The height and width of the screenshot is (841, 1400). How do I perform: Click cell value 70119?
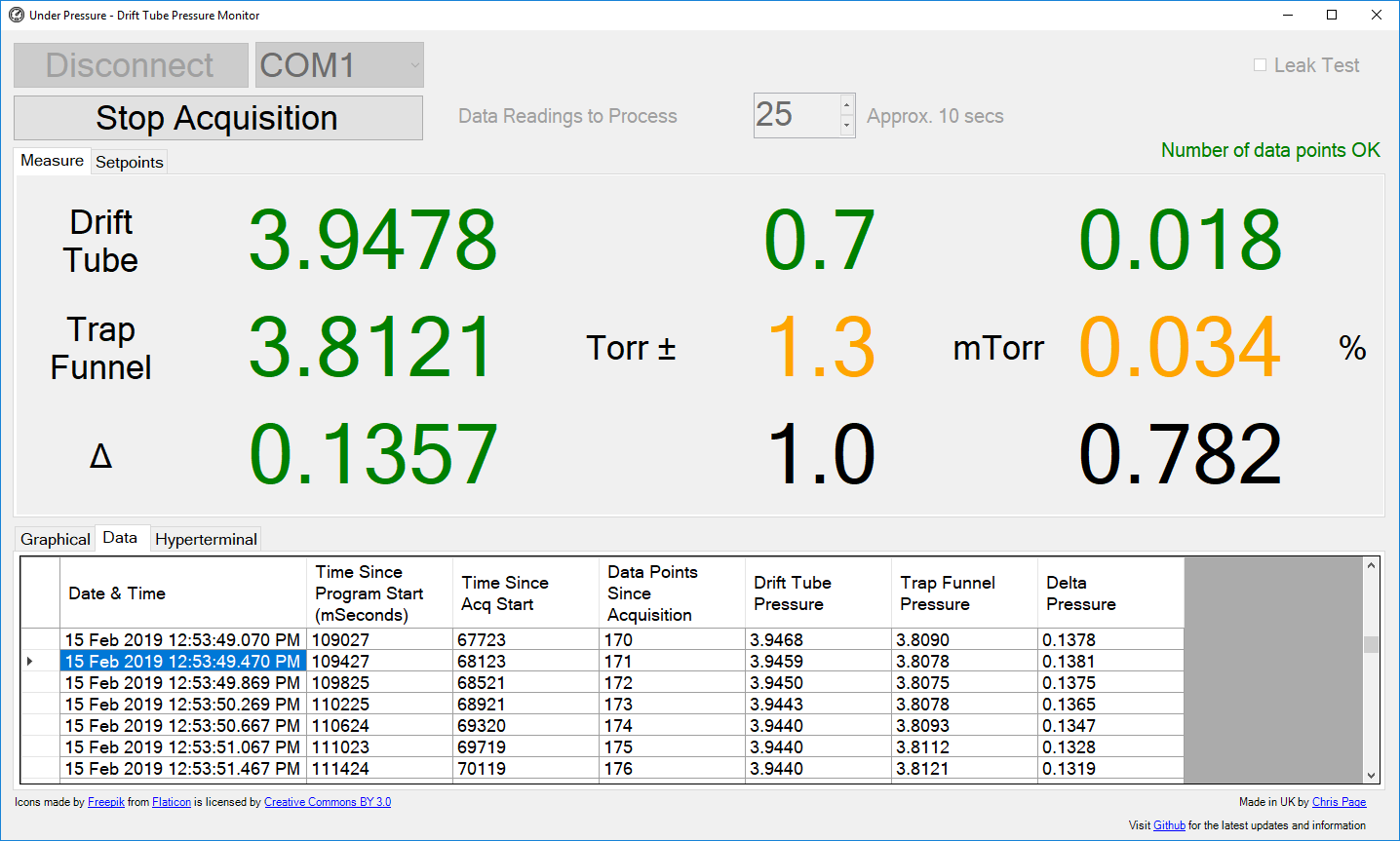(x=526, y=768)
